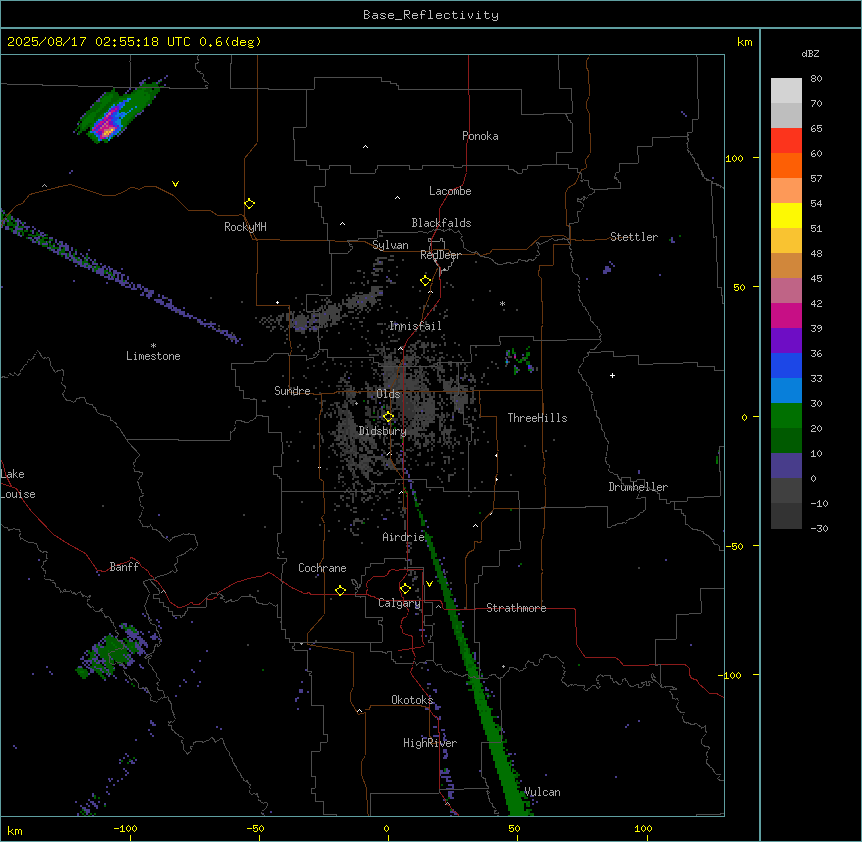The width and height of the screenshot is (862, 842).
Task: Click the Limestone label
Action: pyautogui.click(x=153, y=356)
